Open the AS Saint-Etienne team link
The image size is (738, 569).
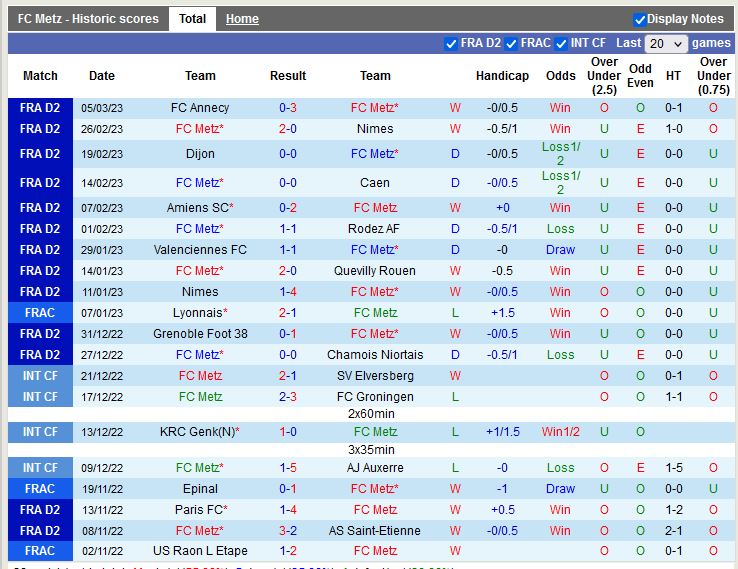(375, 531)
